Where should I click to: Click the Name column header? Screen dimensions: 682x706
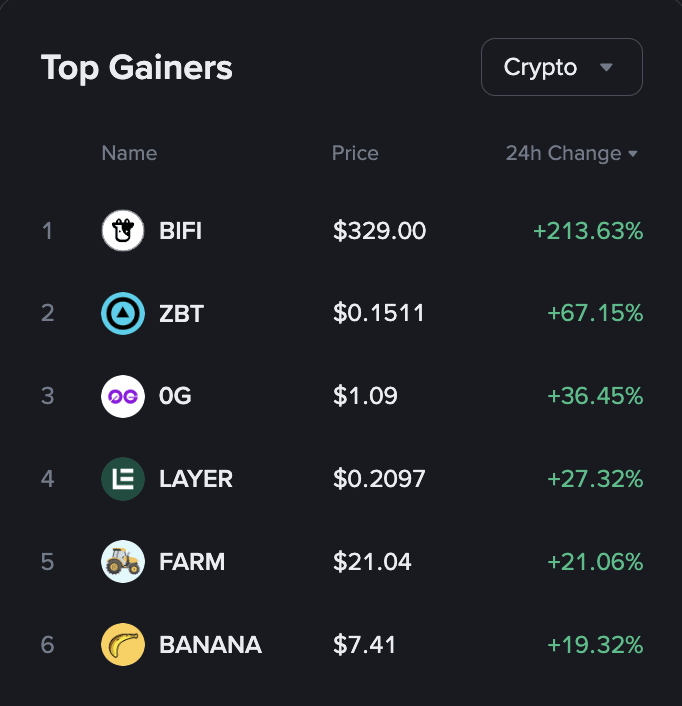(x=129, y=153)
